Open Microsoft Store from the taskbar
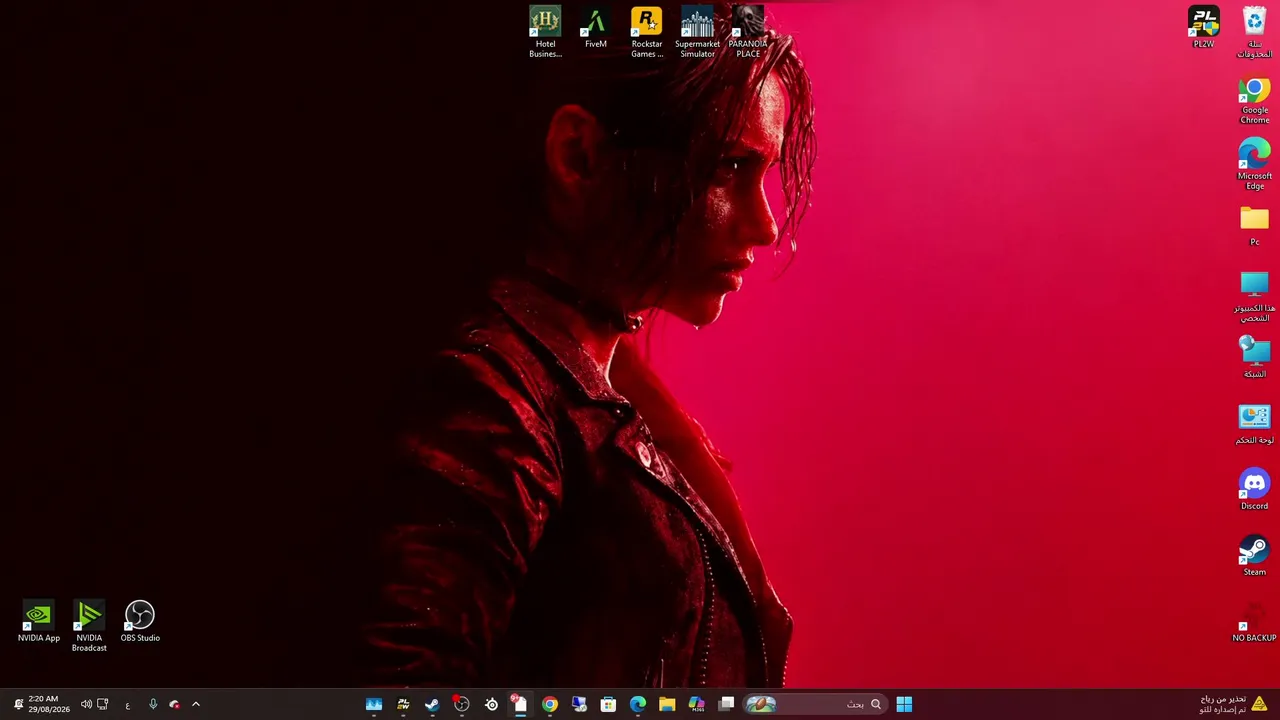Viewport: 1280px width, 720px height. [608, 704]
